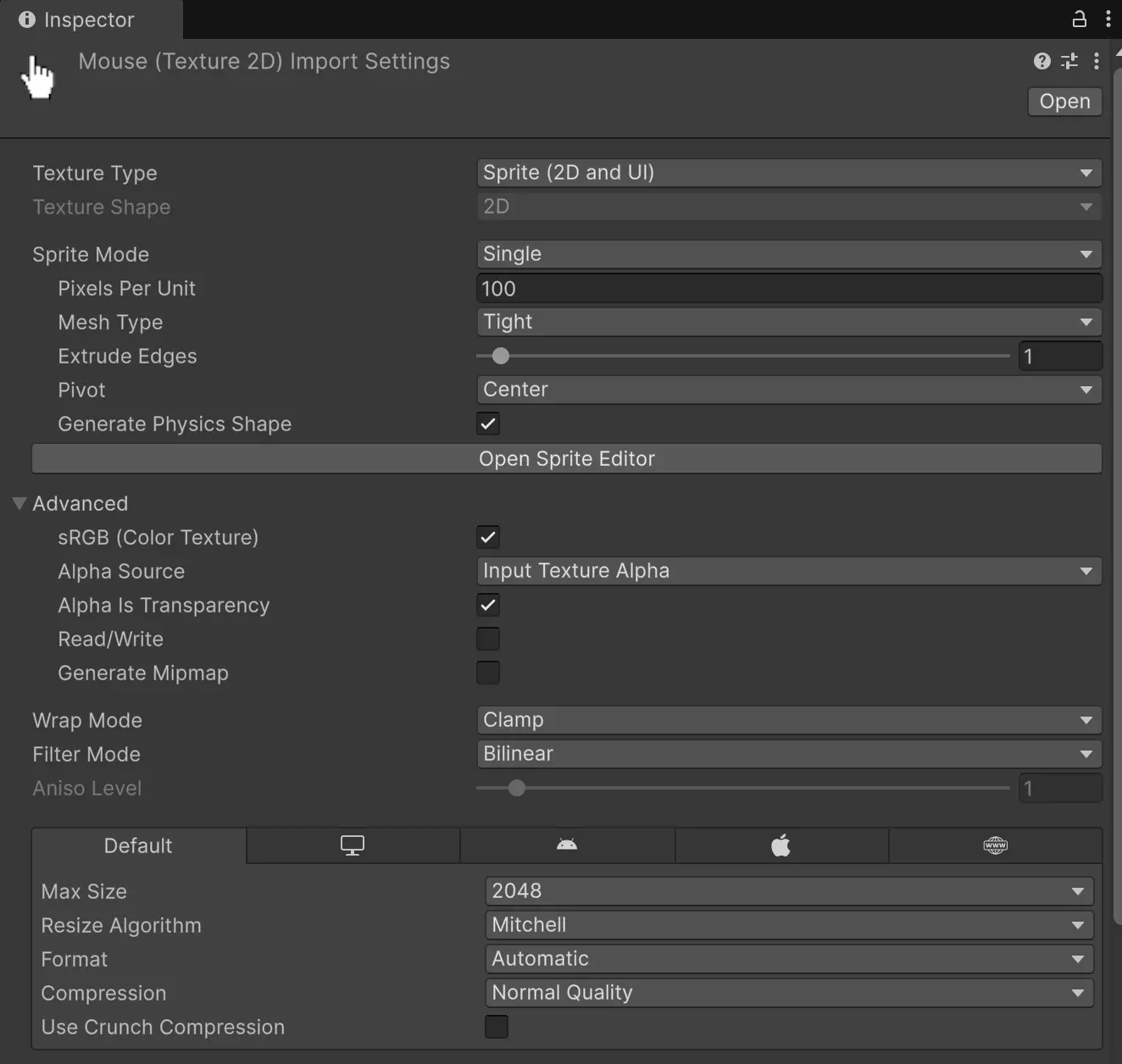The image size is (1122, 1064).
Task: Click the 'Compression' label
Action: pos(103,993)
